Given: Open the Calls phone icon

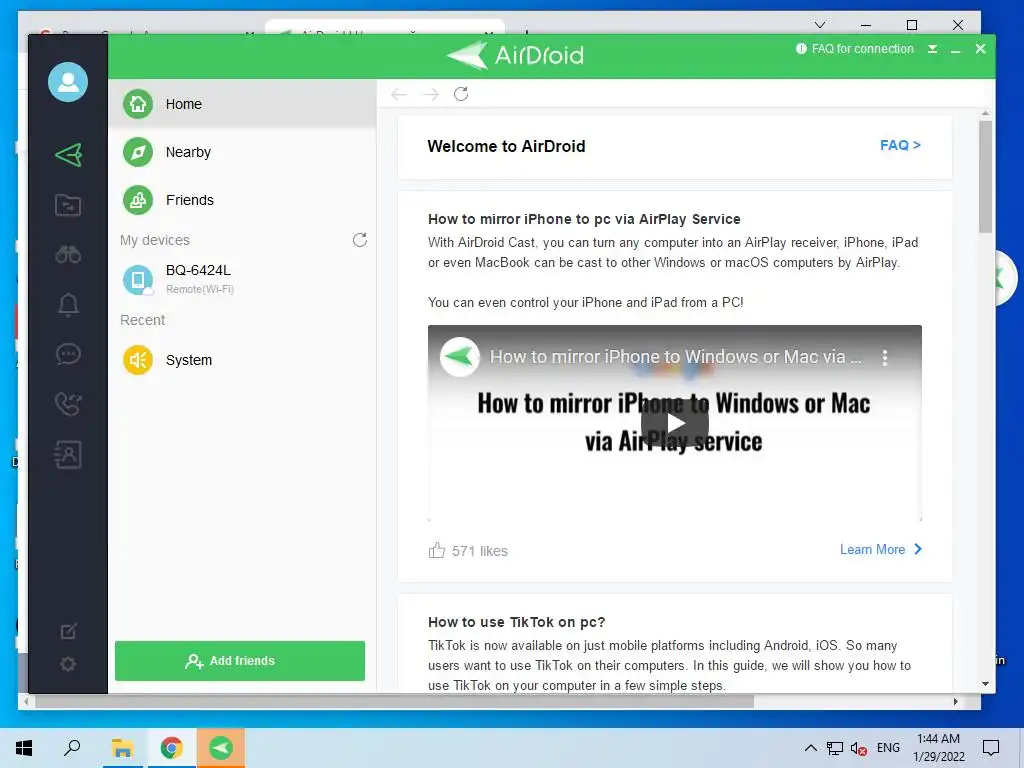Looking at the screenshot, I should coord(68,404).
